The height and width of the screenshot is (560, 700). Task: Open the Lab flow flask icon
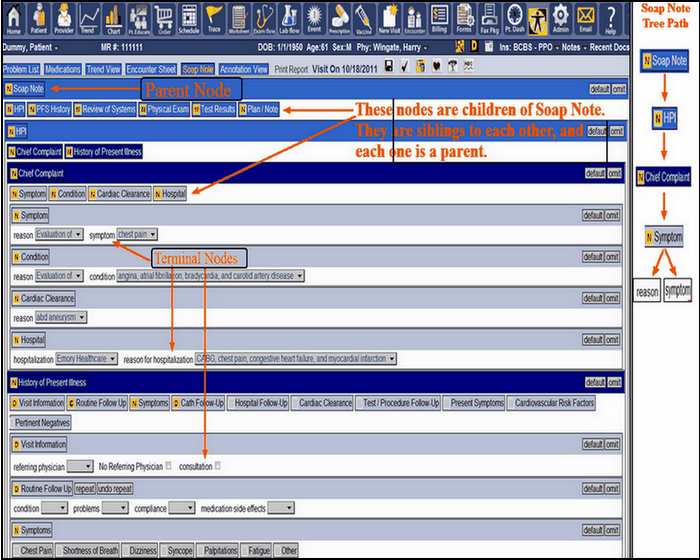tap(289, 18)
